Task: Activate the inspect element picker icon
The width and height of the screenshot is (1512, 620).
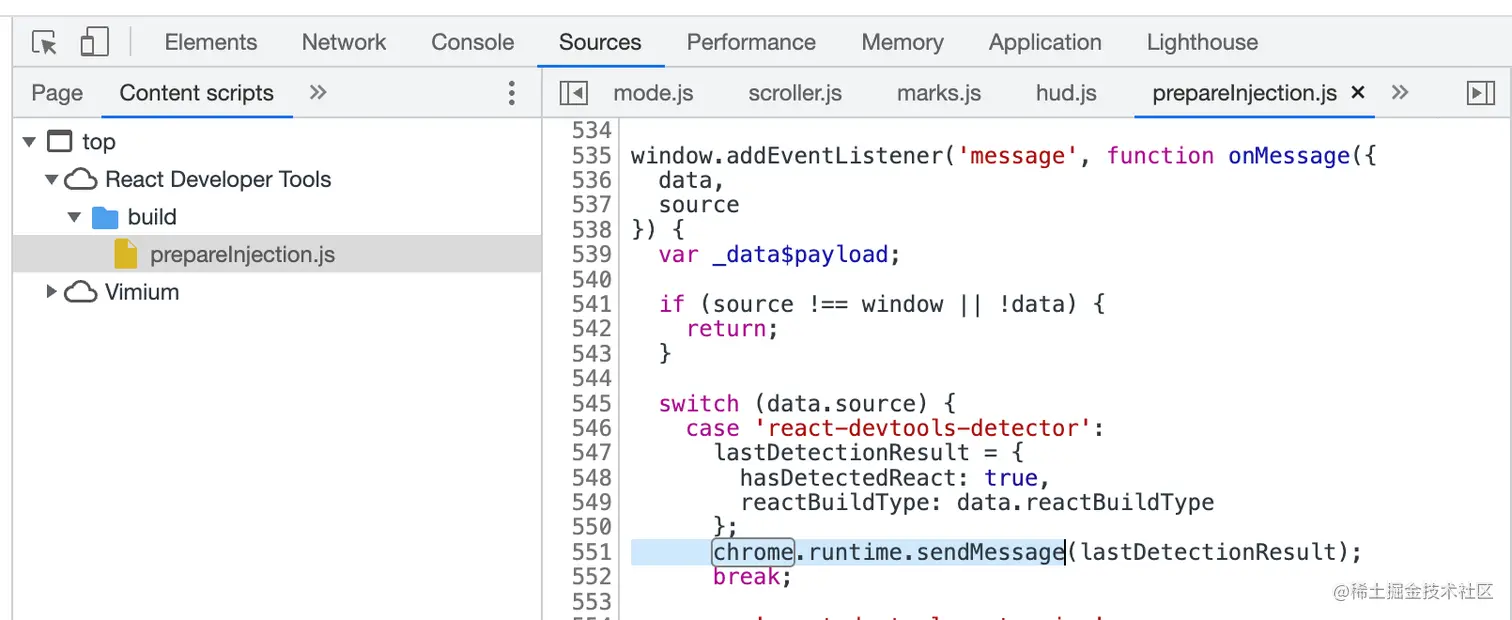Action: pos(44,43)
